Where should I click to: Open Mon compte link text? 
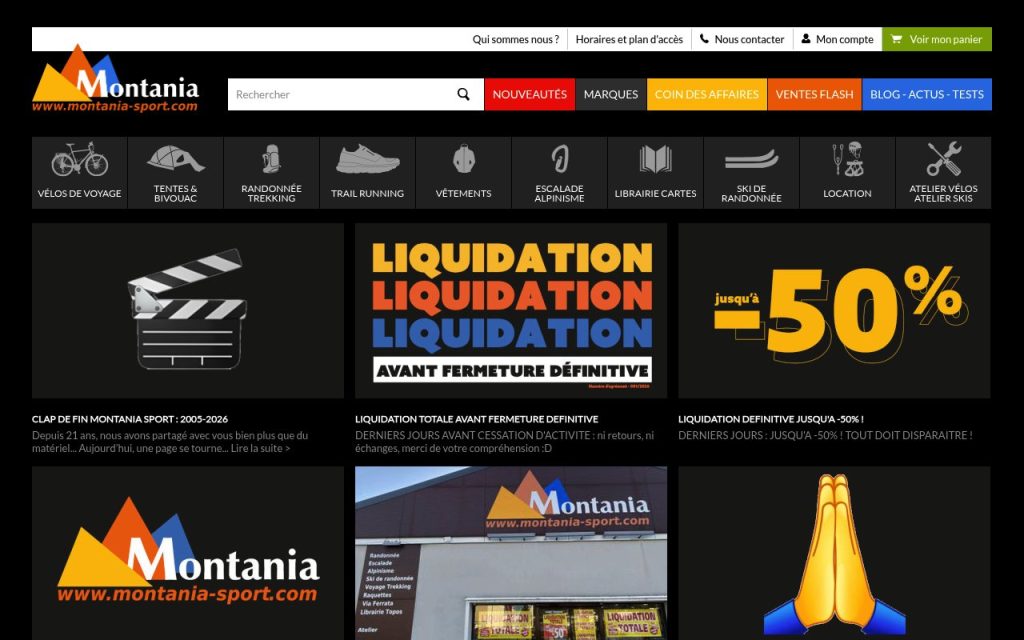[844, 39]
